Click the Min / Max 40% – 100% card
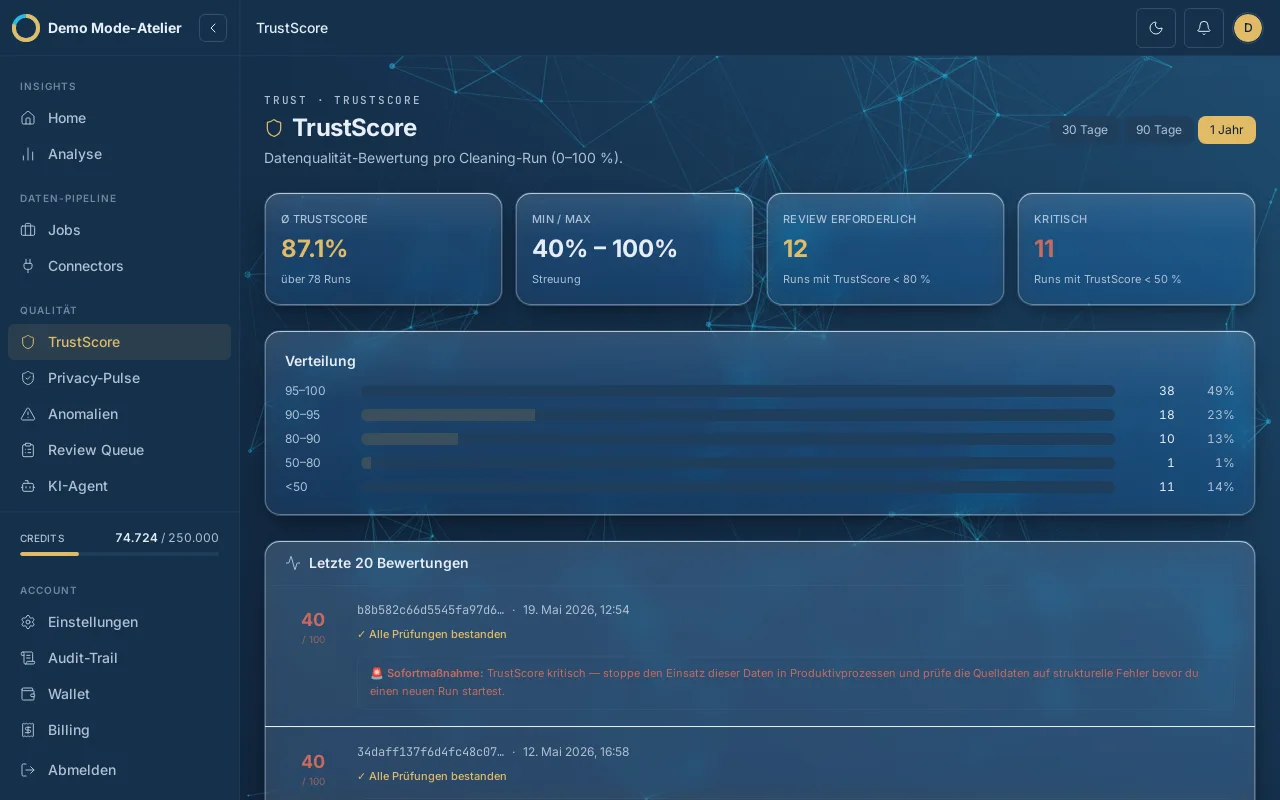 coord(634,249)
